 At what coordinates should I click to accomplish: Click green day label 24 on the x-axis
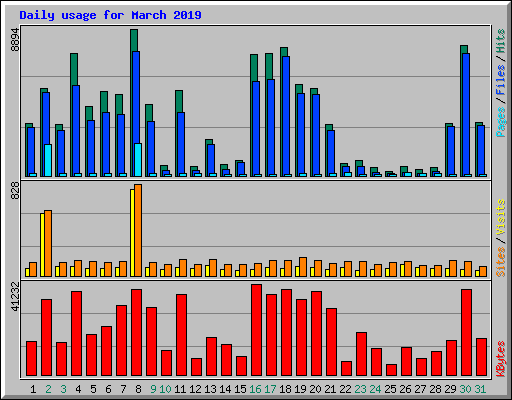375,389
